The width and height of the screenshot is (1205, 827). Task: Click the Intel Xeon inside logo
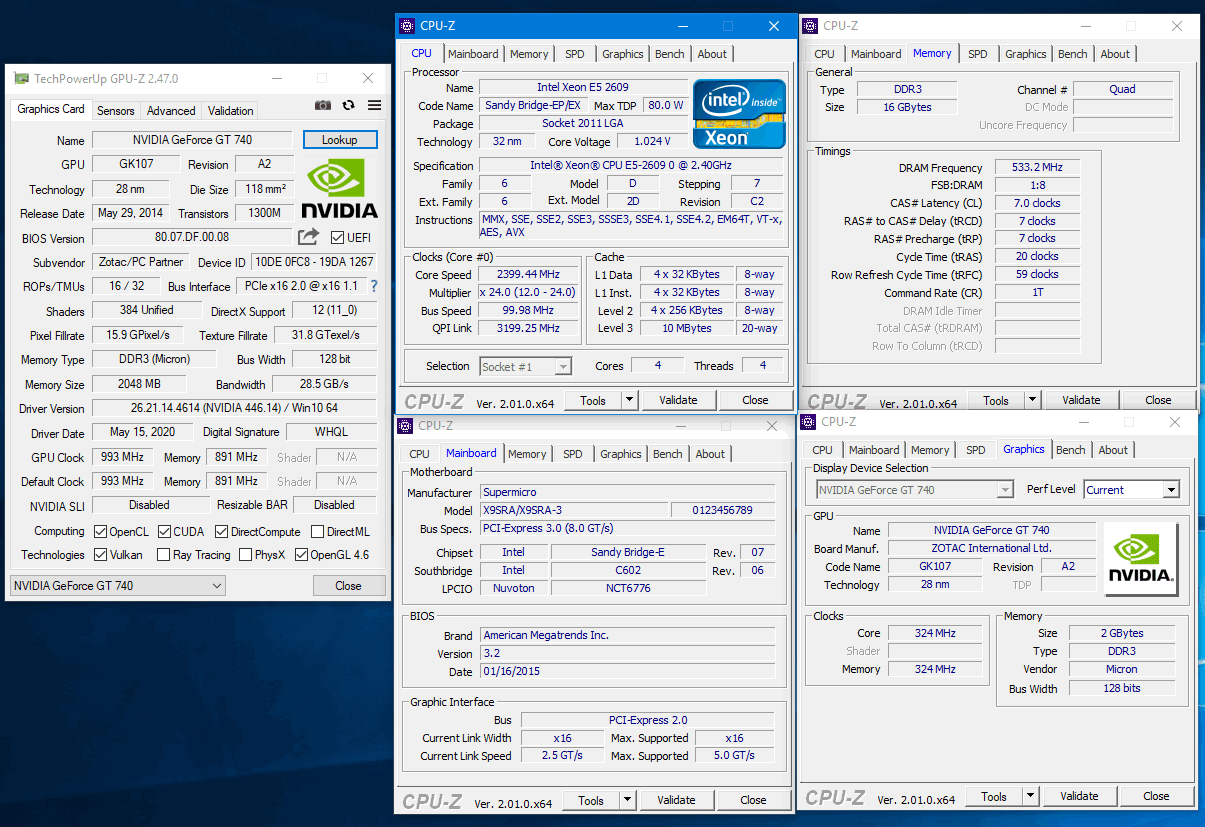[x=742, y=113]
